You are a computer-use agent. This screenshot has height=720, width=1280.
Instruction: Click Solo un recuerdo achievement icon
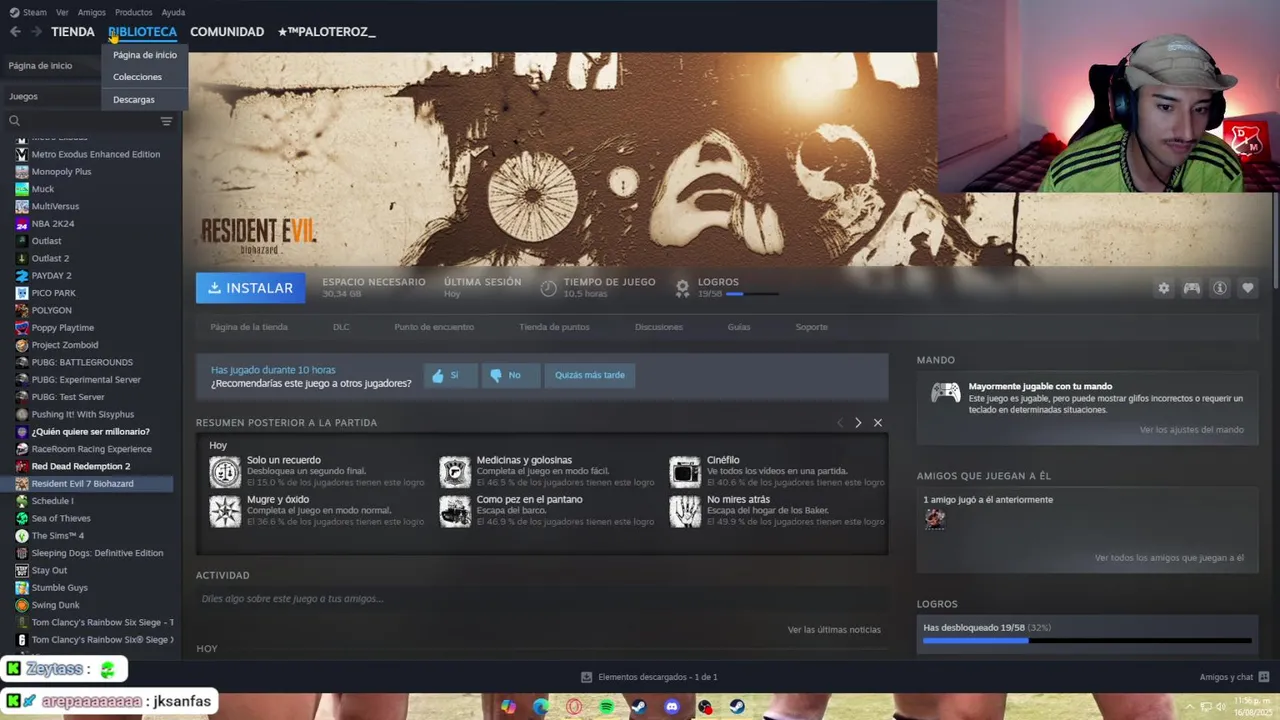point(225,471)
